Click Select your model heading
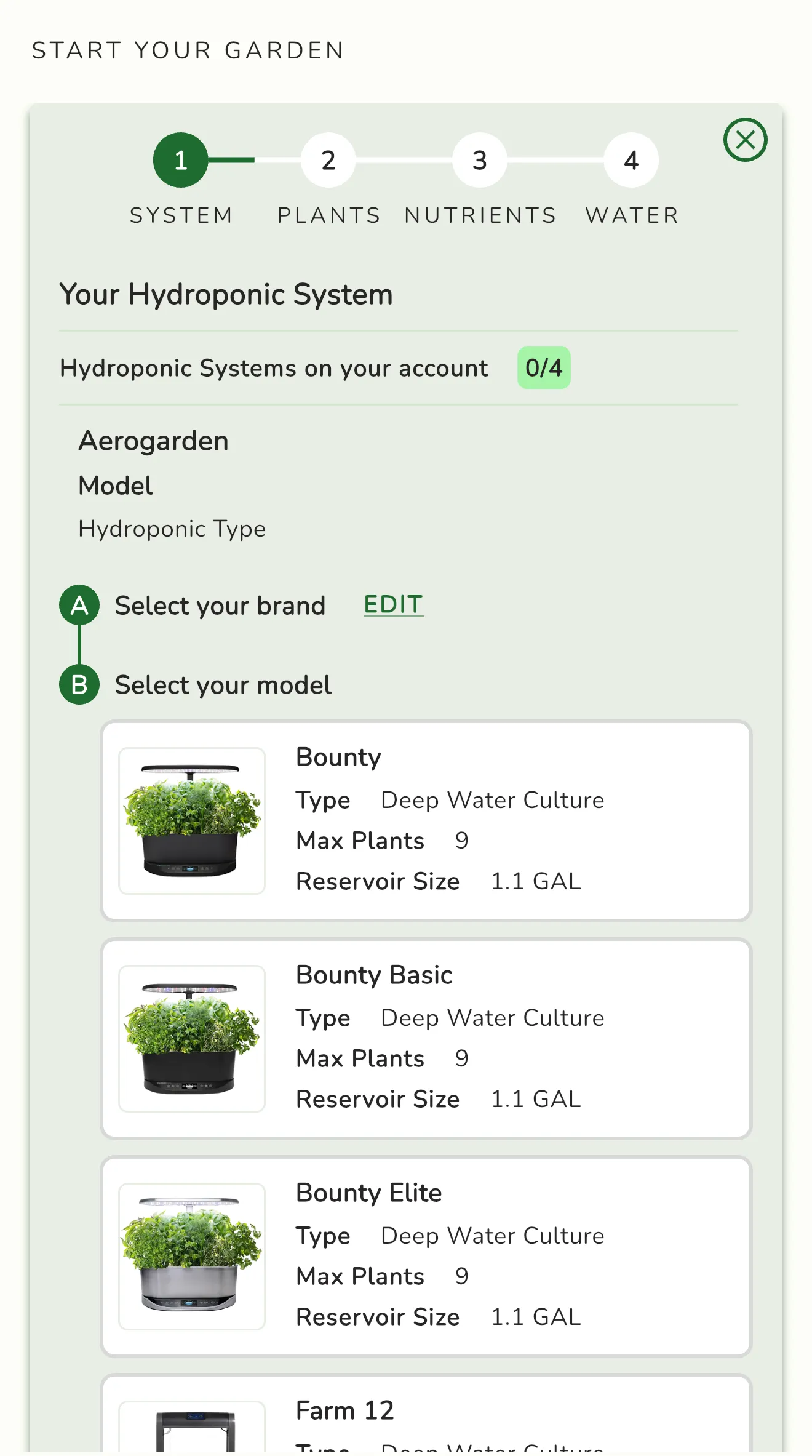812x1456 pixels. click(x=223, y=685)
